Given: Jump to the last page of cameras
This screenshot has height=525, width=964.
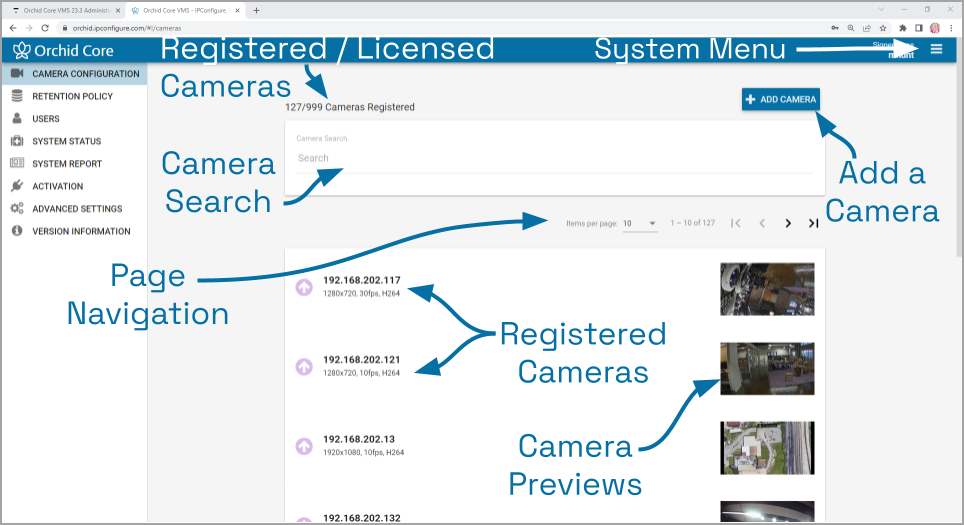Looking at the screenshot, I should (x=813, y=223).
